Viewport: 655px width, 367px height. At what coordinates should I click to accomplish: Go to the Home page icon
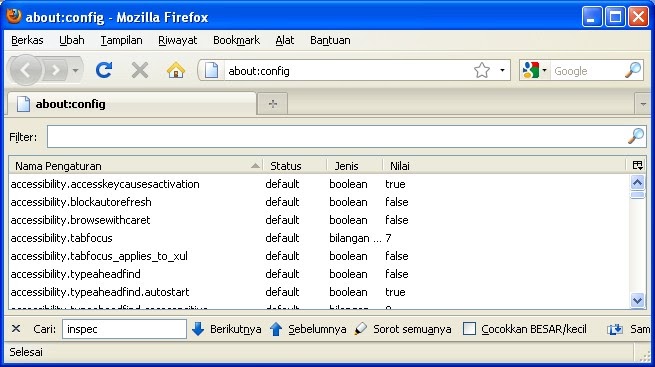pyautogui.click(x=176, y=70)
